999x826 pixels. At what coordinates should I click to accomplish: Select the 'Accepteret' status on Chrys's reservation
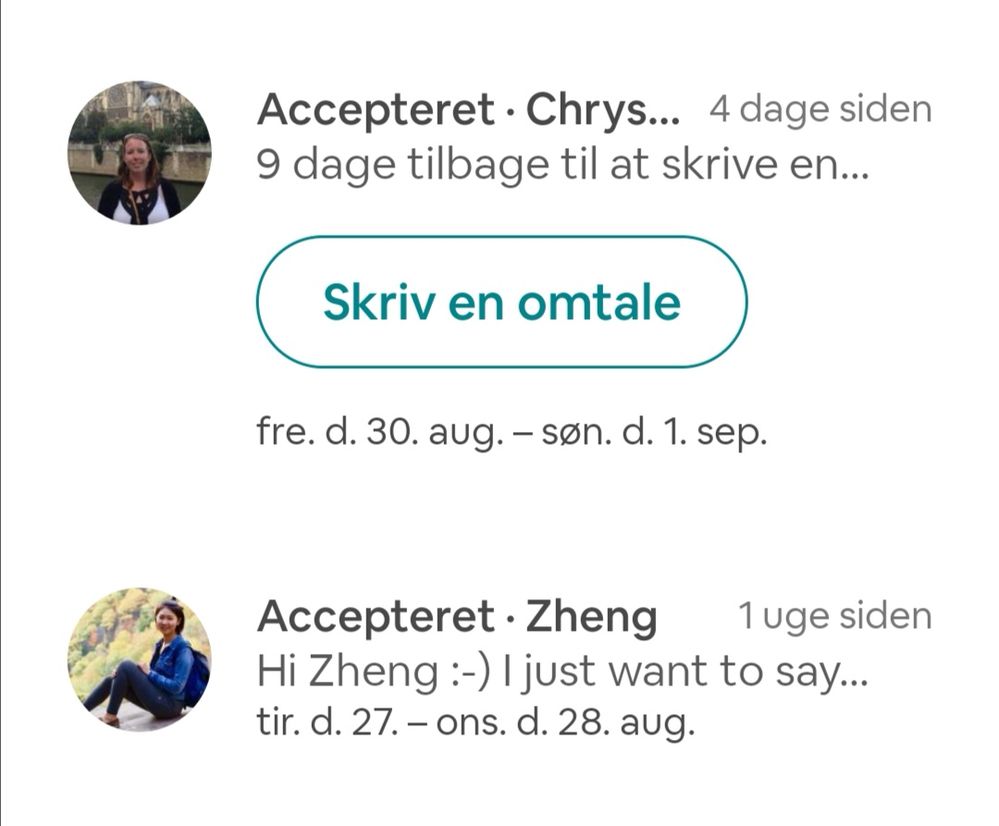pyautogui.click(x=376, y=110)
